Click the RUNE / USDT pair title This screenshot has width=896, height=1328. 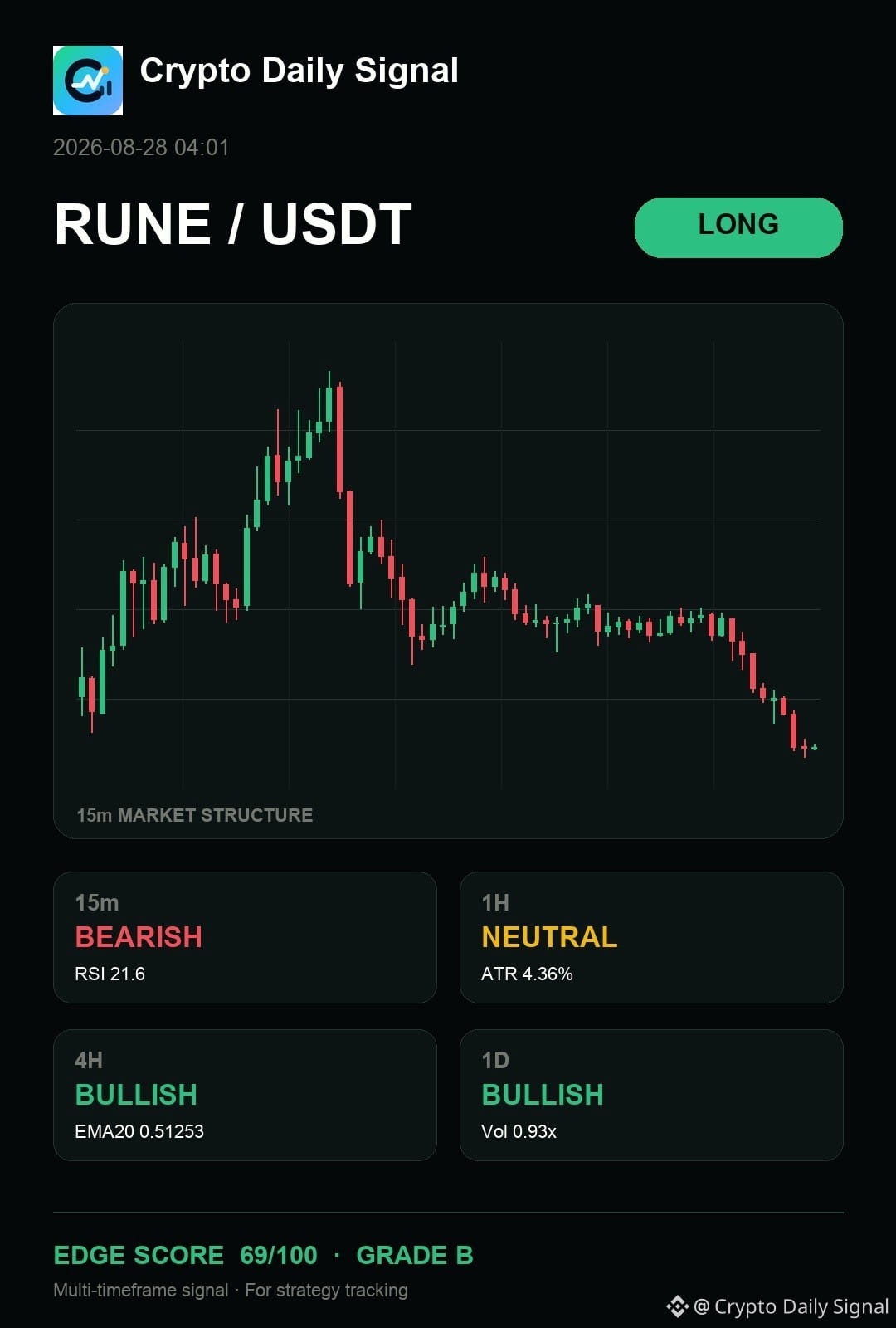click(x=233, y=224)
